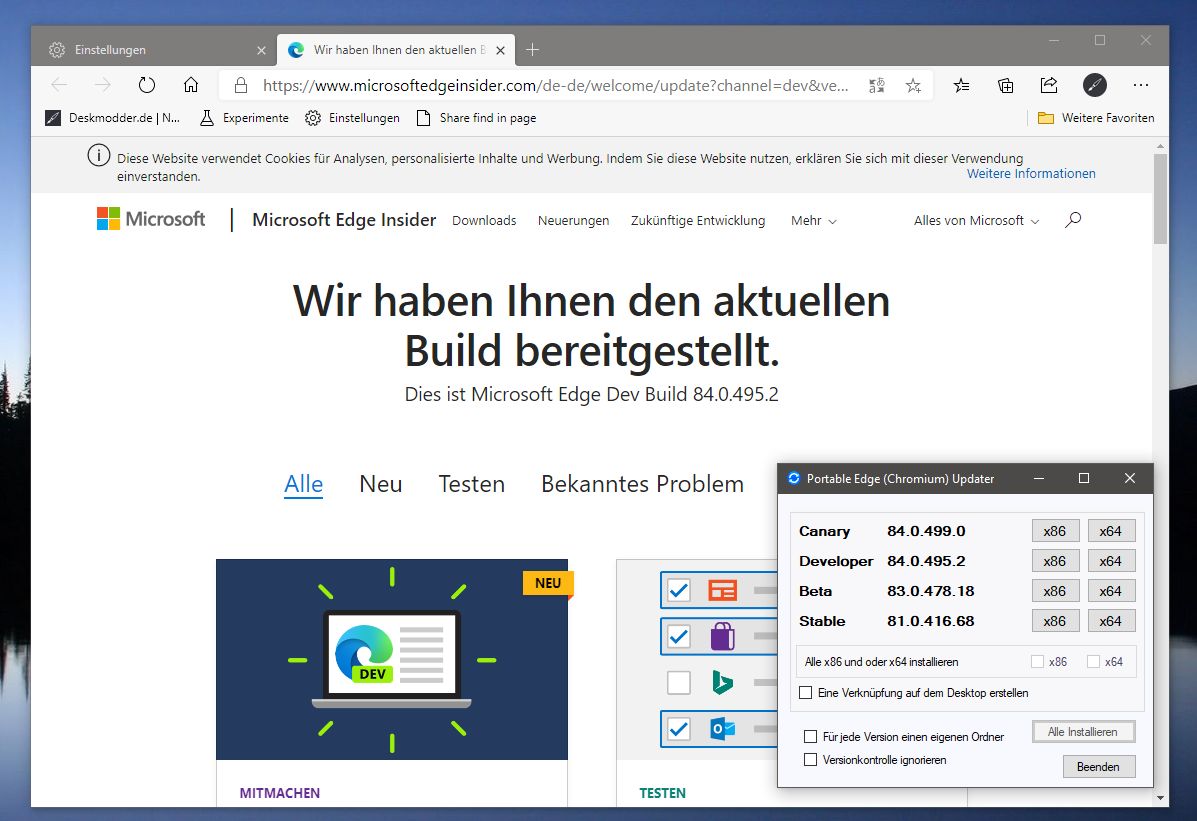Select the Bekanntes Problem filter tab
Viewport: 1197px width, 821px height.
643,484
